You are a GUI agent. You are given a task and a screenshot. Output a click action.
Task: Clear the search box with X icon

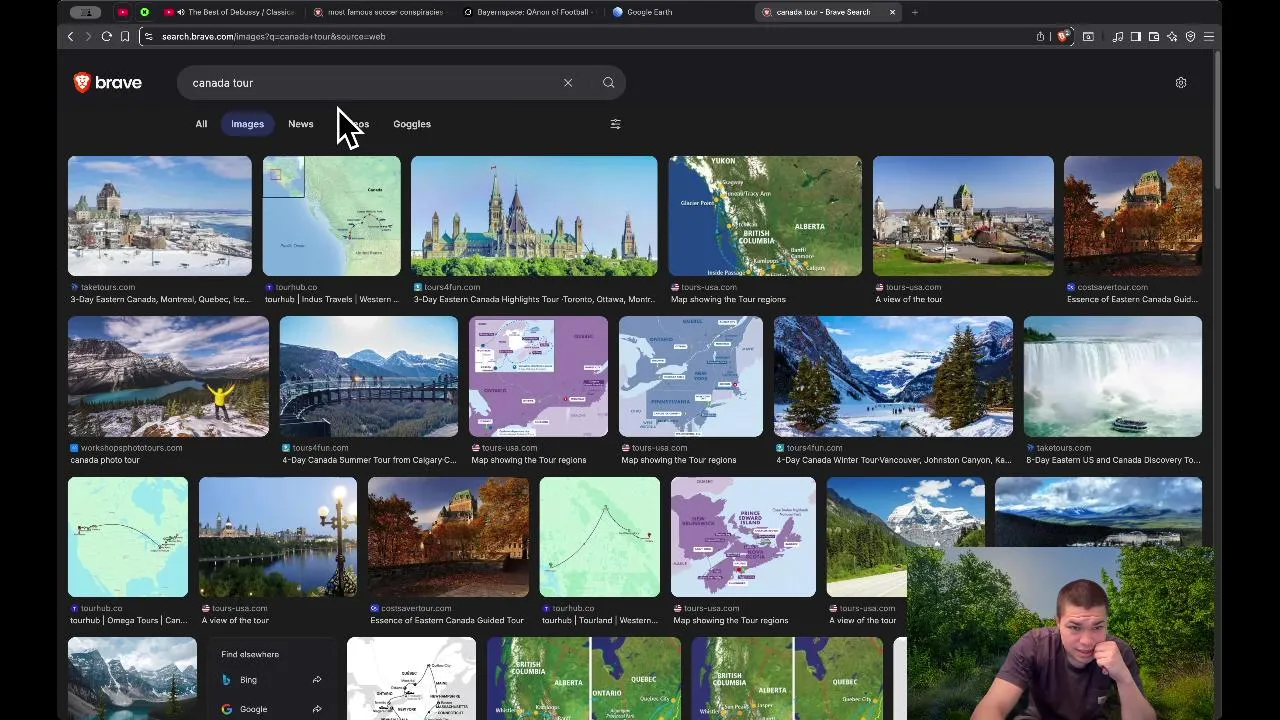(568, 83)
